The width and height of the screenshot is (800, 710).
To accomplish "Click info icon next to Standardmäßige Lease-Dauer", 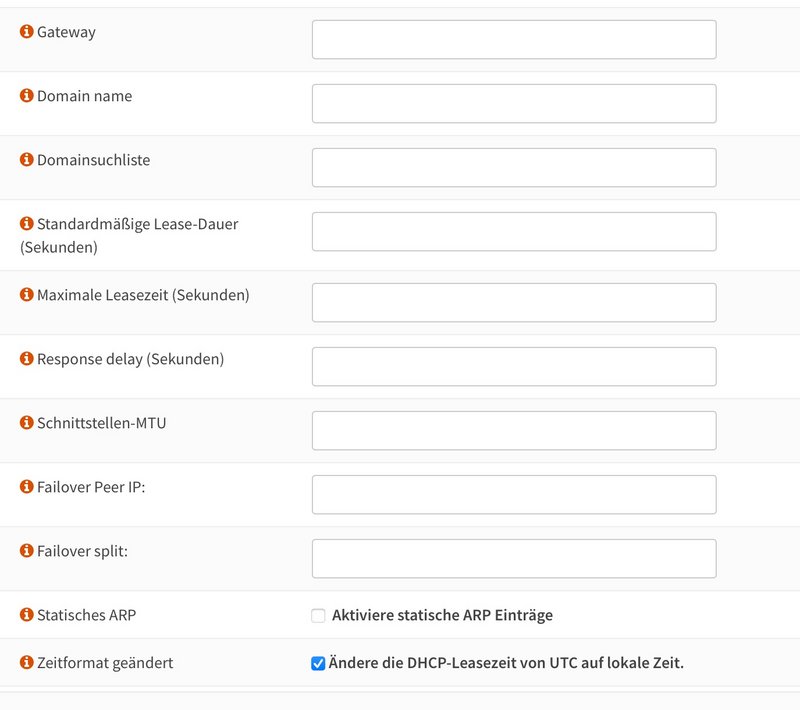I will point(27,223).
